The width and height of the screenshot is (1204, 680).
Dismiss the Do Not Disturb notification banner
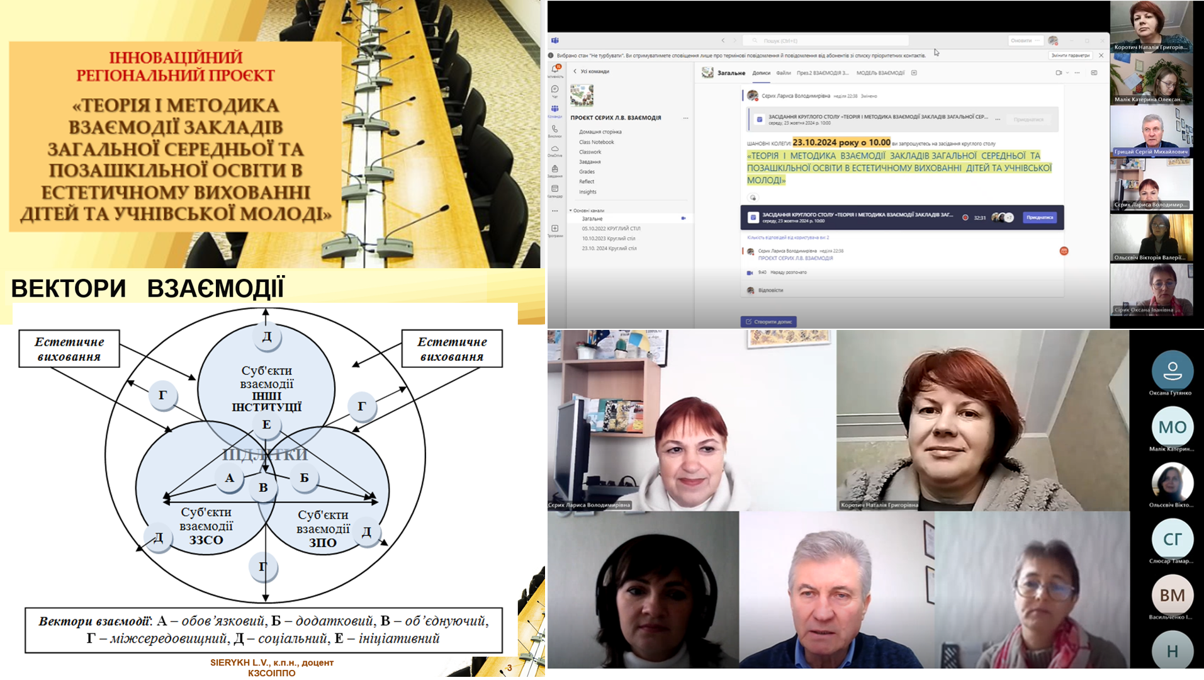pos(1101,55)
